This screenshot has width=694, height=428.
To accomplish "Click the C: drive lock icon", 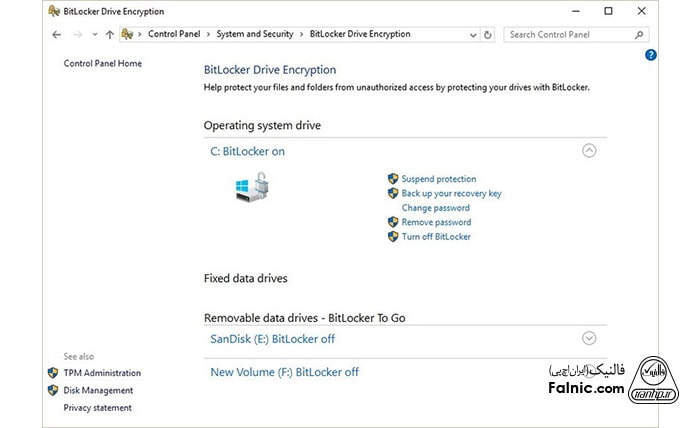I will 251,187.
